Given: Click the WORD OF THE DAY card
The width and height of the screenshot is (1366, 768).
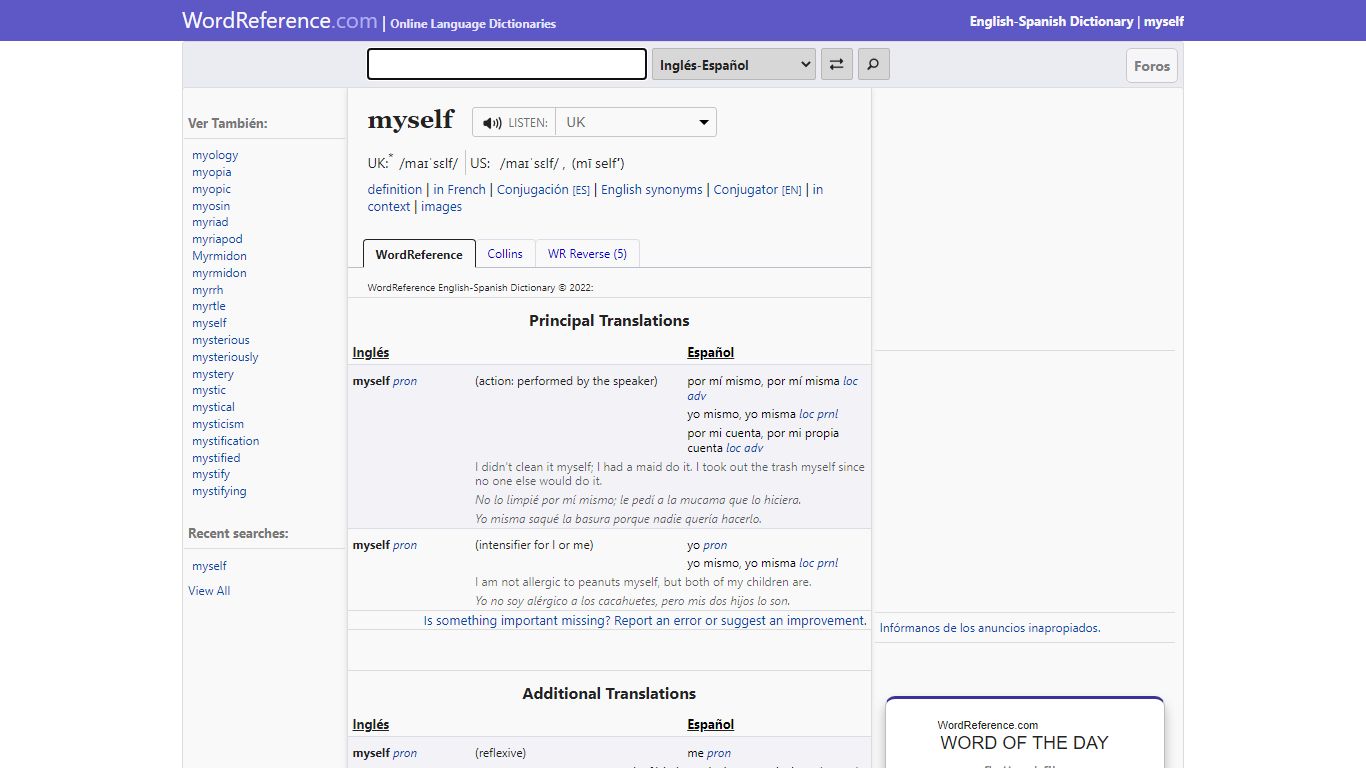Looking at the screenshot, I should click(1024, 732).
